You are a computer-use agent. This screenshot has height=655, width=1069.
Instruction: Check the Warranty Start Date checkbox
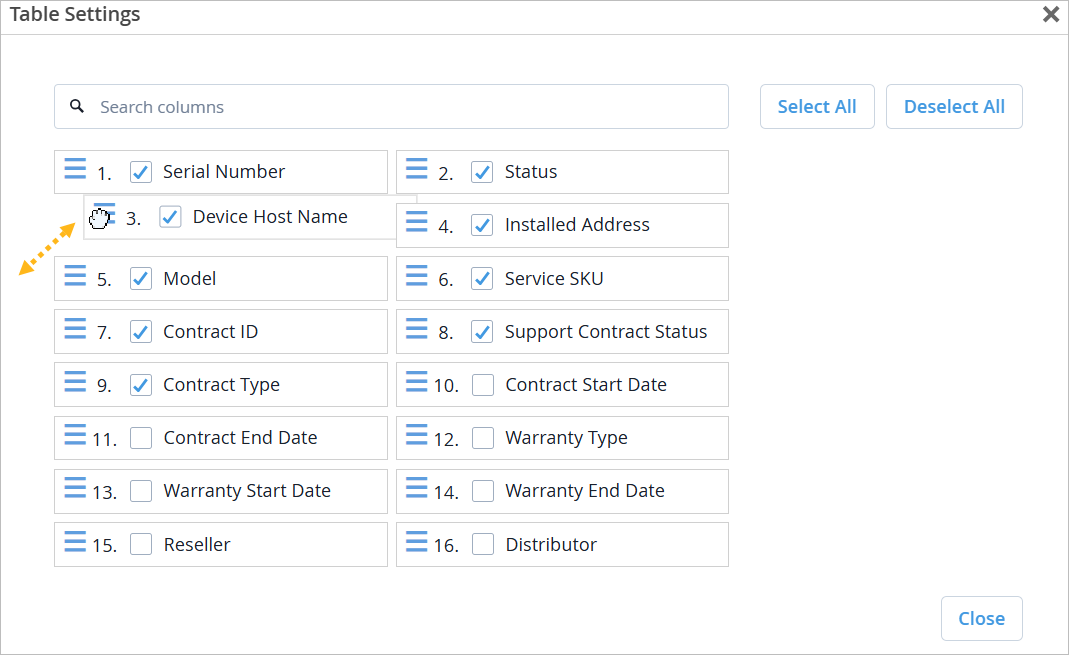[141, 491]
